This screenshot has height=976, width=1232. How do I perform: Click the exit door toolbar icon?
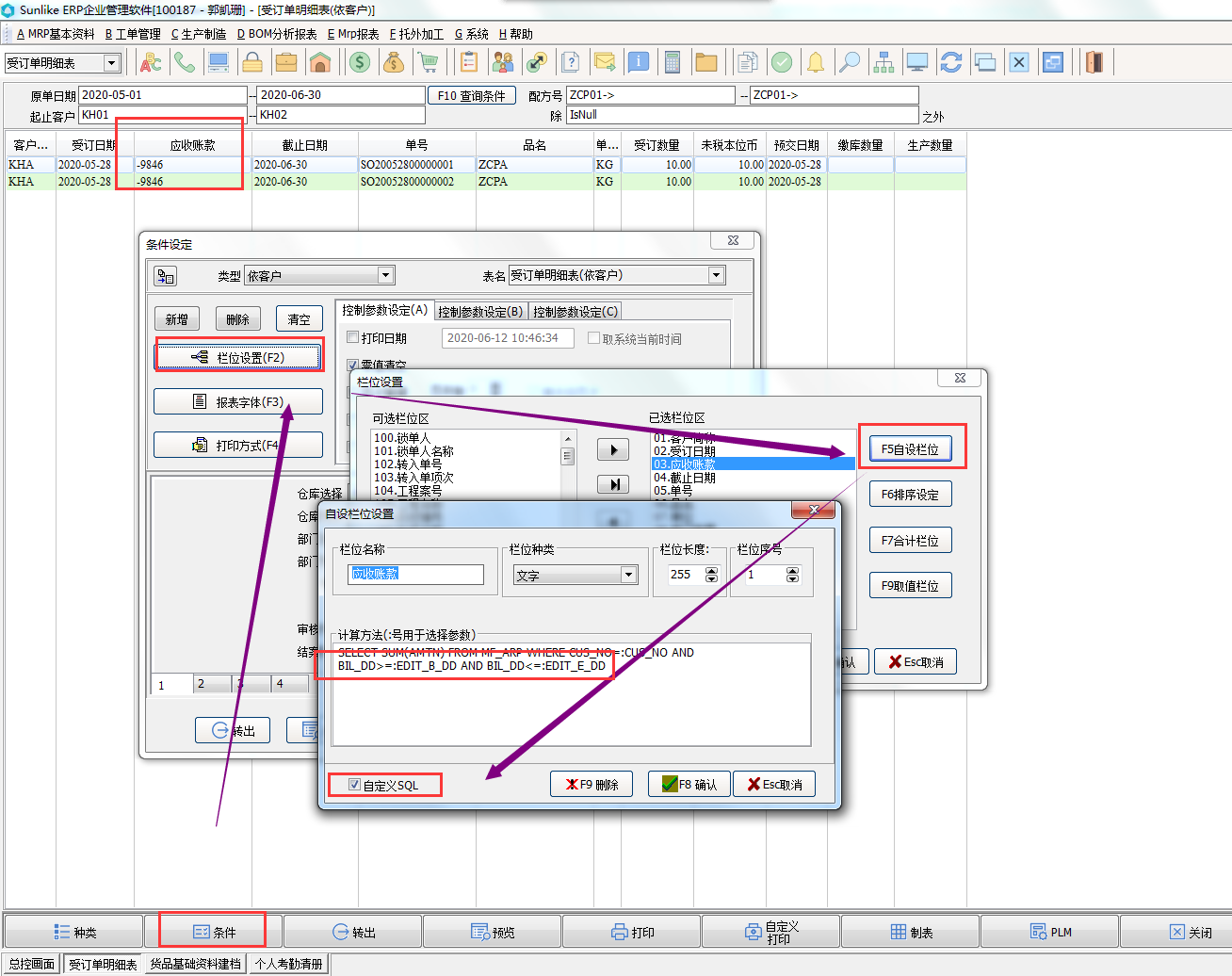point(1094,63)
